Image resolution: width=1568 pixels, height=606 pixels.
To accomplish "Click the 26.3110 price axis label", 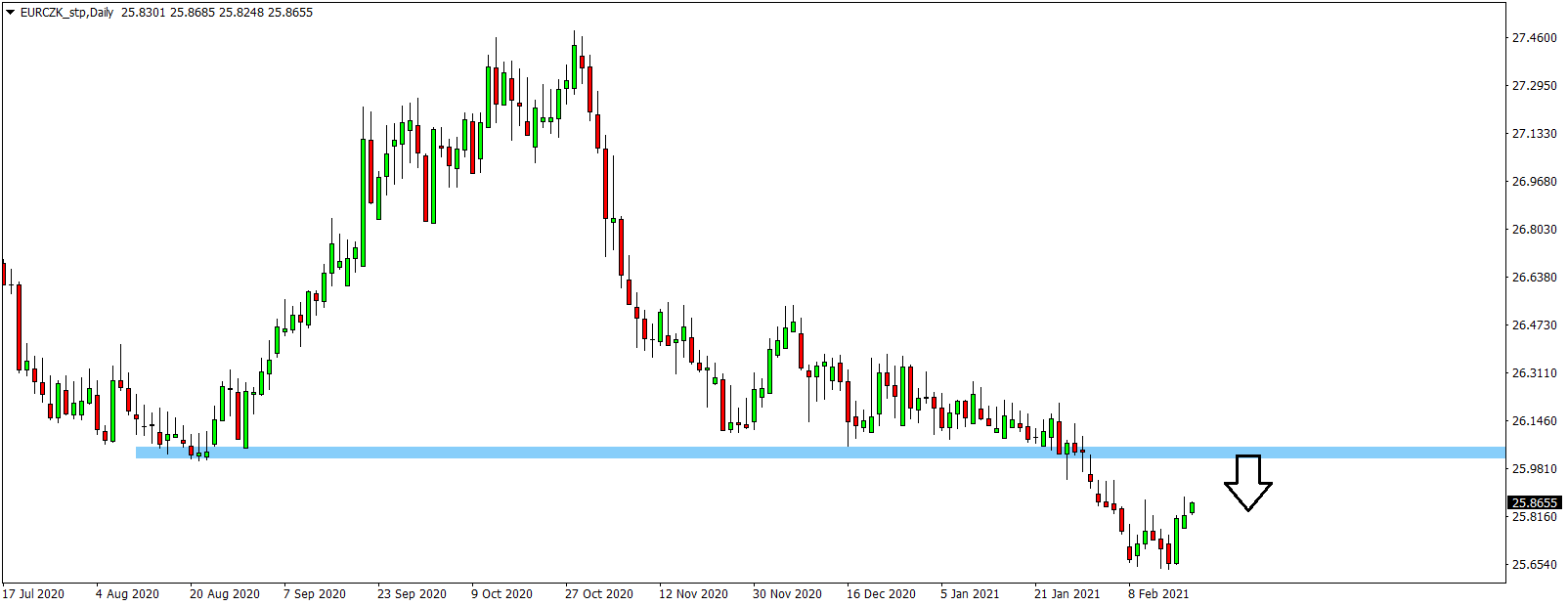I will click(x=1535, y=373).
